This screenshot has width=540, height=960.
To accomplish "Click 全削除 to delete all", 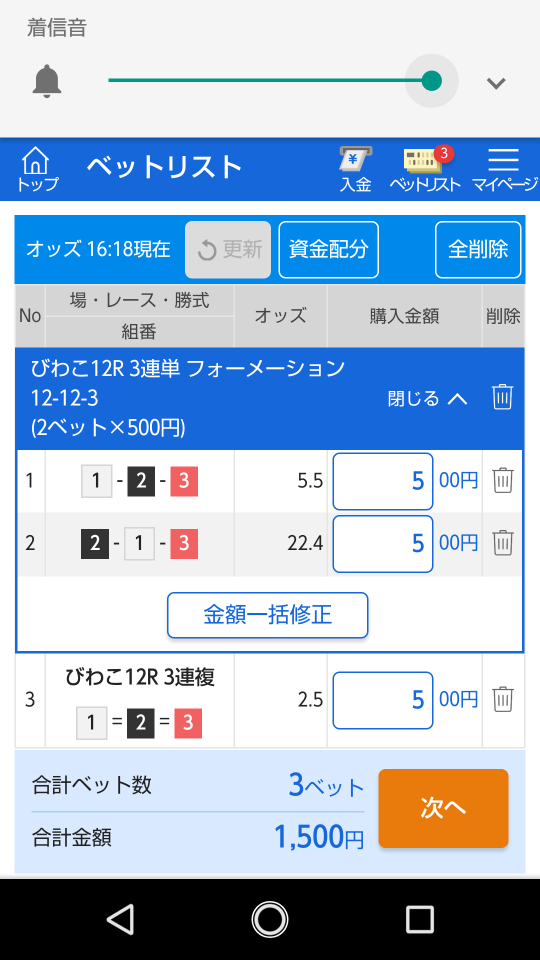I will 478,250.
